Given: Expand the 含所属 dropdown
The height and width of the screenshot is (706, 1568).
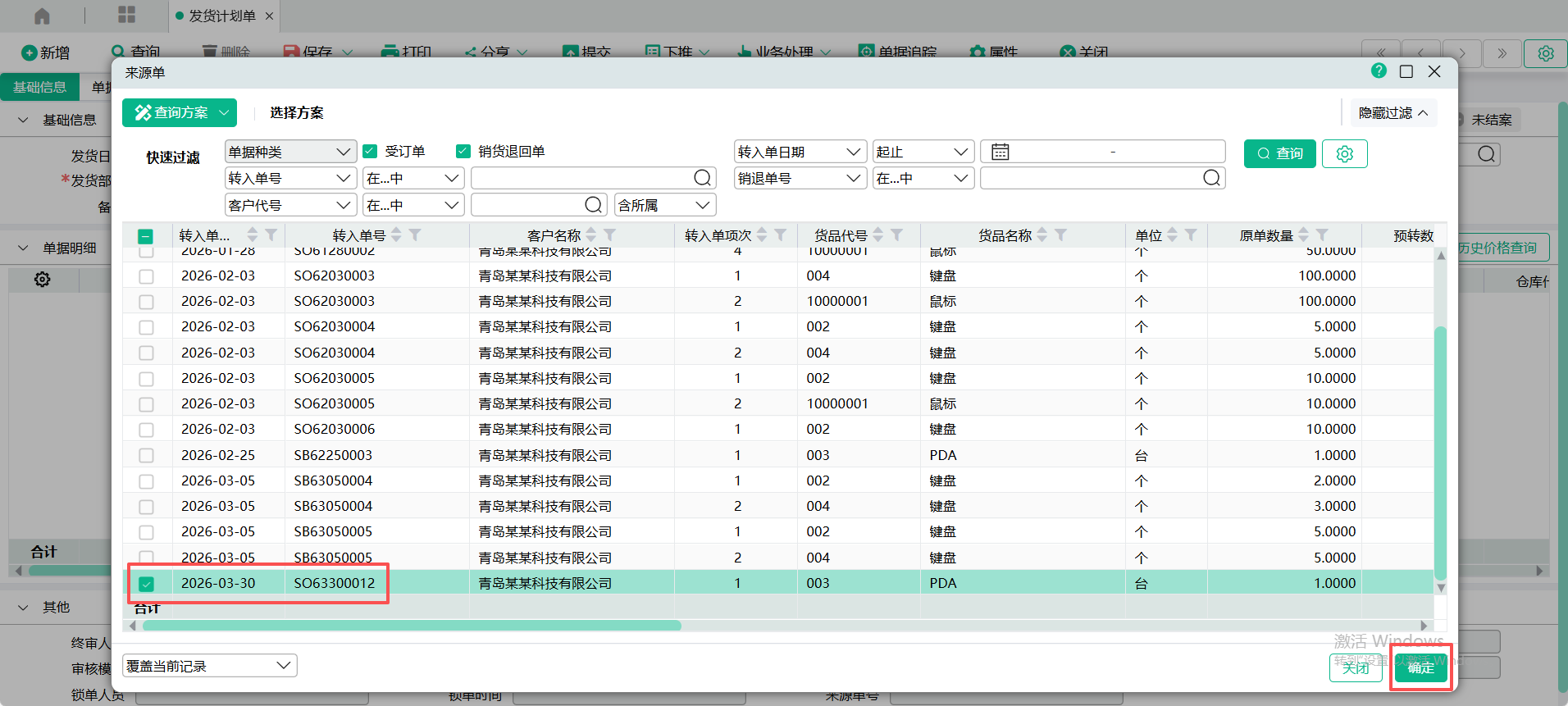Looking at the screenshot, I should pos(664,205).
